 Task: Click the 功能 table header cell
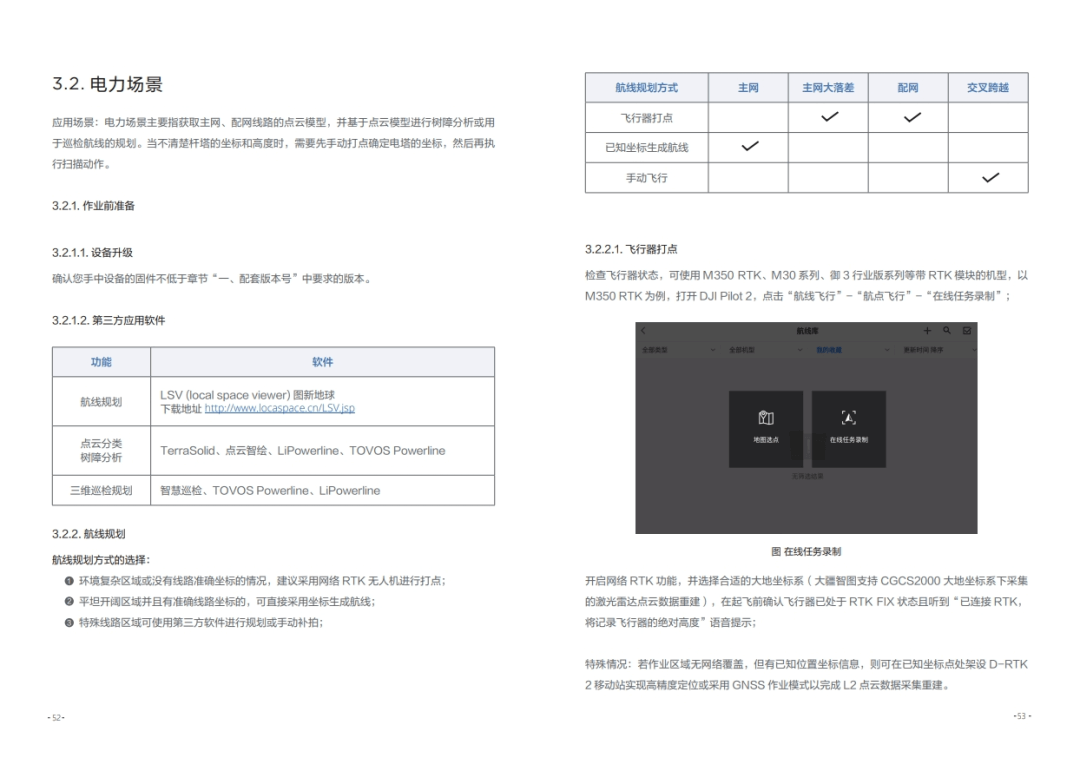click(101, 362)
